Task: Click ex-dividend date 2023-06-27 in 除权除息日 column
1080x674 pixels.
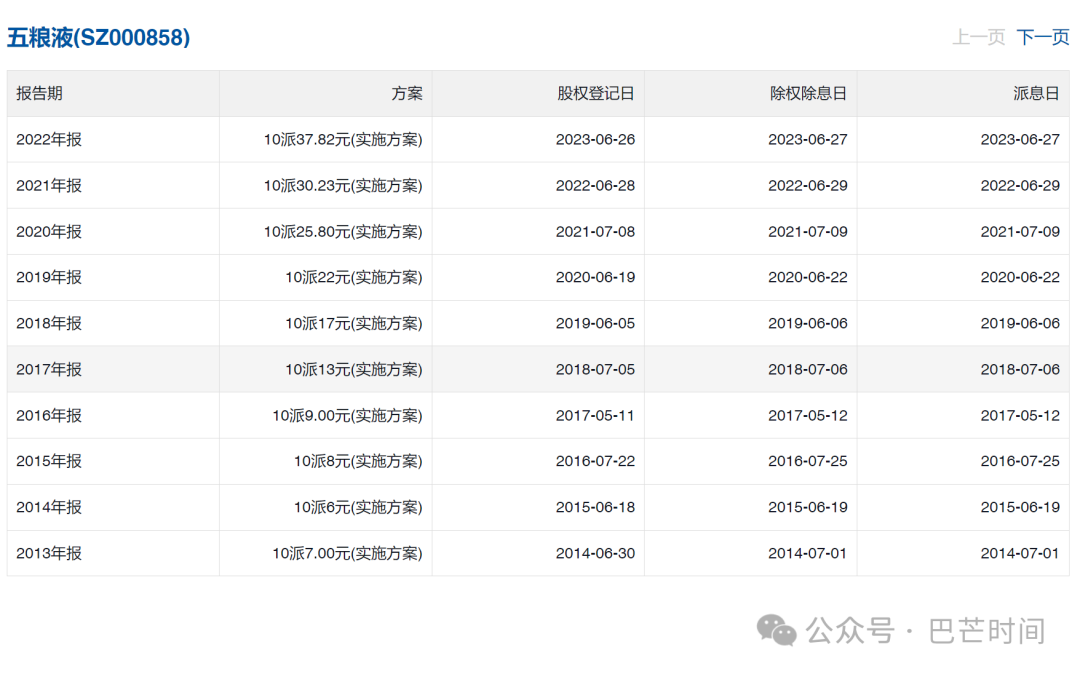Action: (x=808, y=140)
